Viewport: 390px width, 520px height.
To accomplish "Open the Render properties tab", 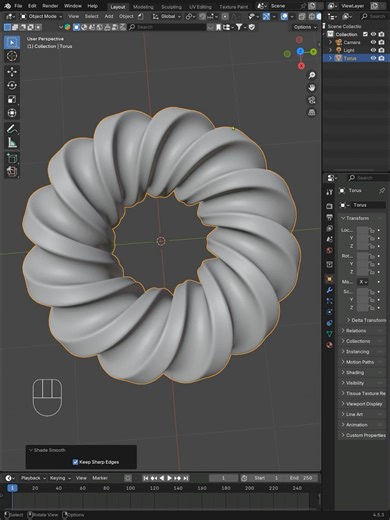I will [x=329, y=206].
